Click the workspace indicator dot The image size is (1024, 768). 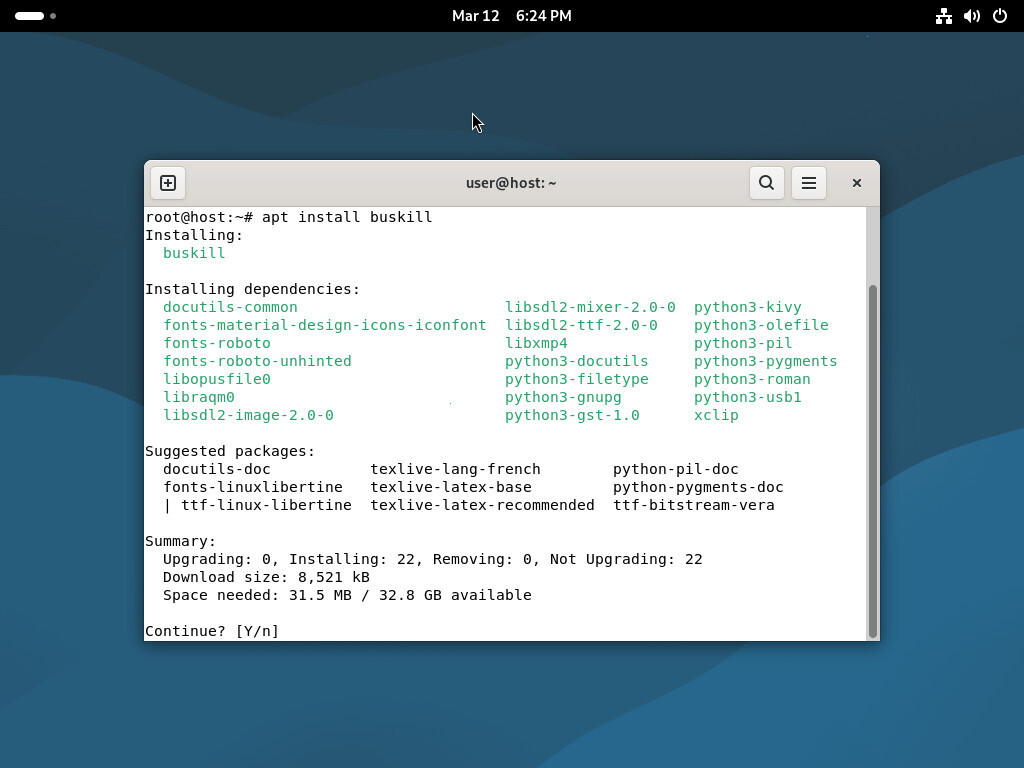(53, 16)
